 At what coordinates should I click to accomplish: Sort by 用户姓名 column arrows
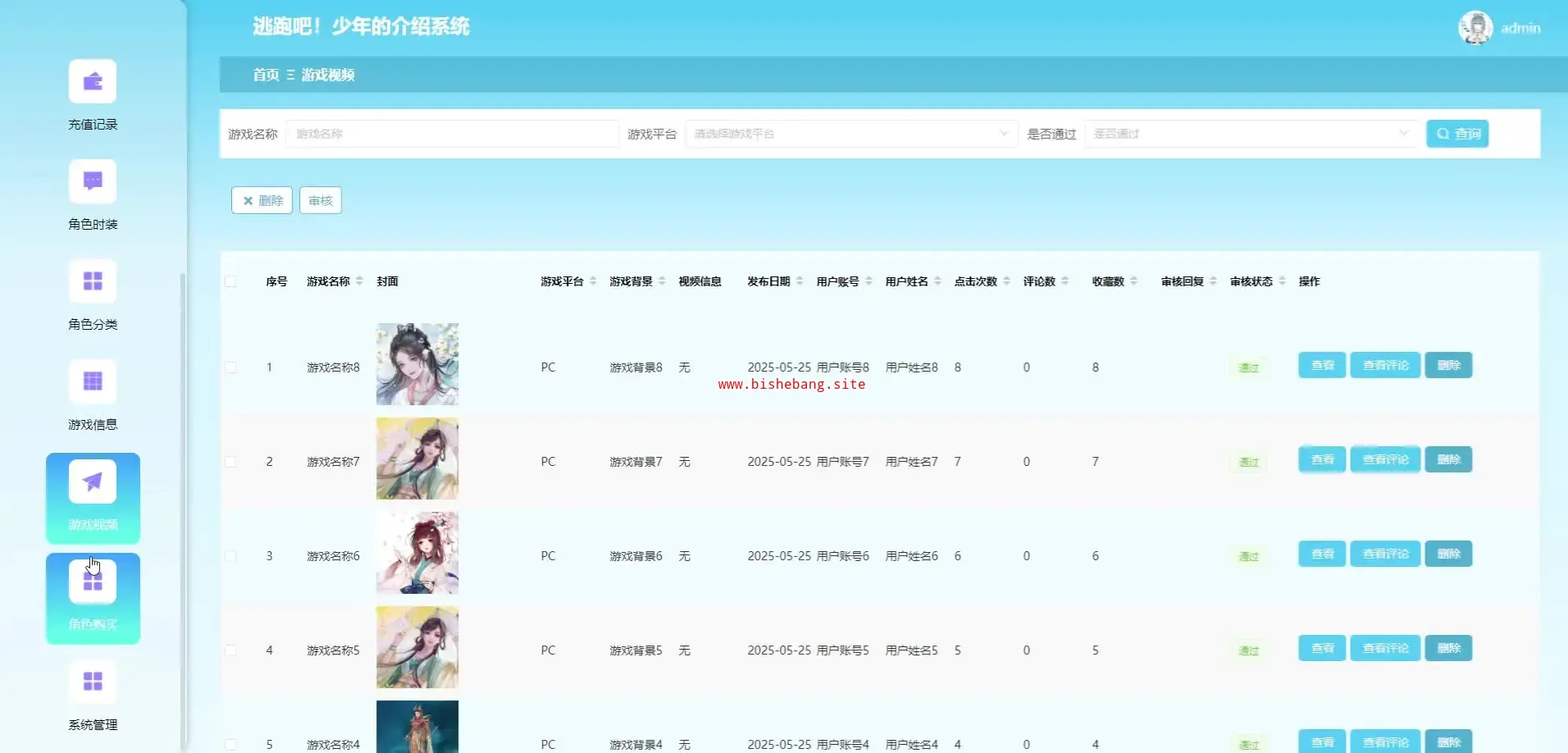[x=937, y=281]
